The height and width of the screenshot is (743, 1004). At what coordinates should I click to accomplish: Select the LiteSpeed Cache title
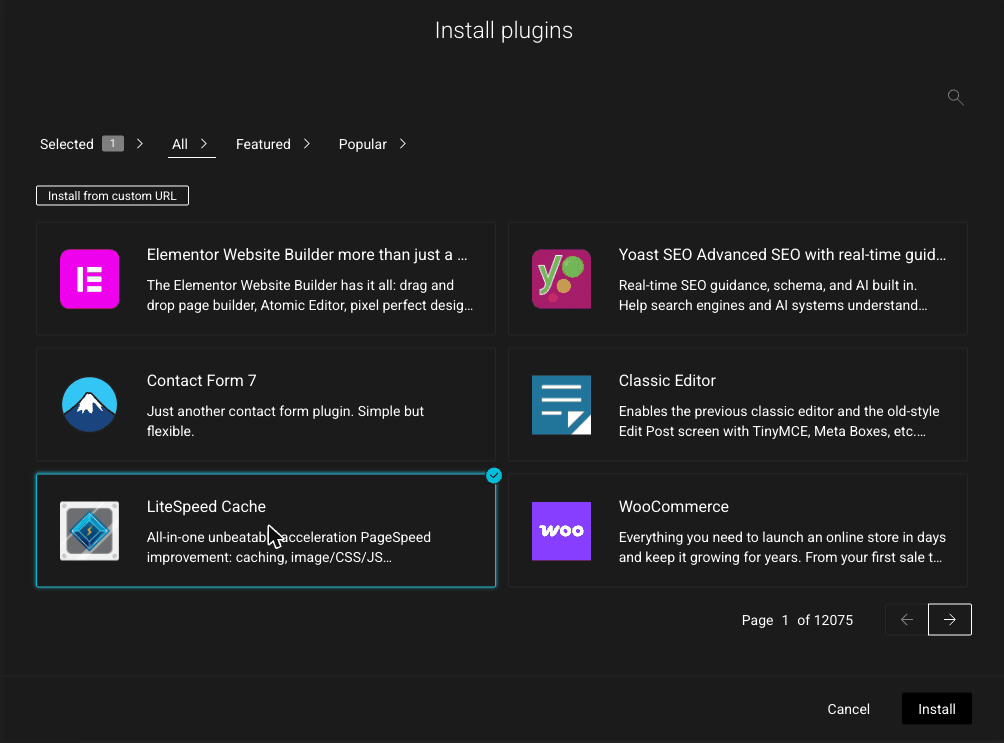(x=206, y=507)
